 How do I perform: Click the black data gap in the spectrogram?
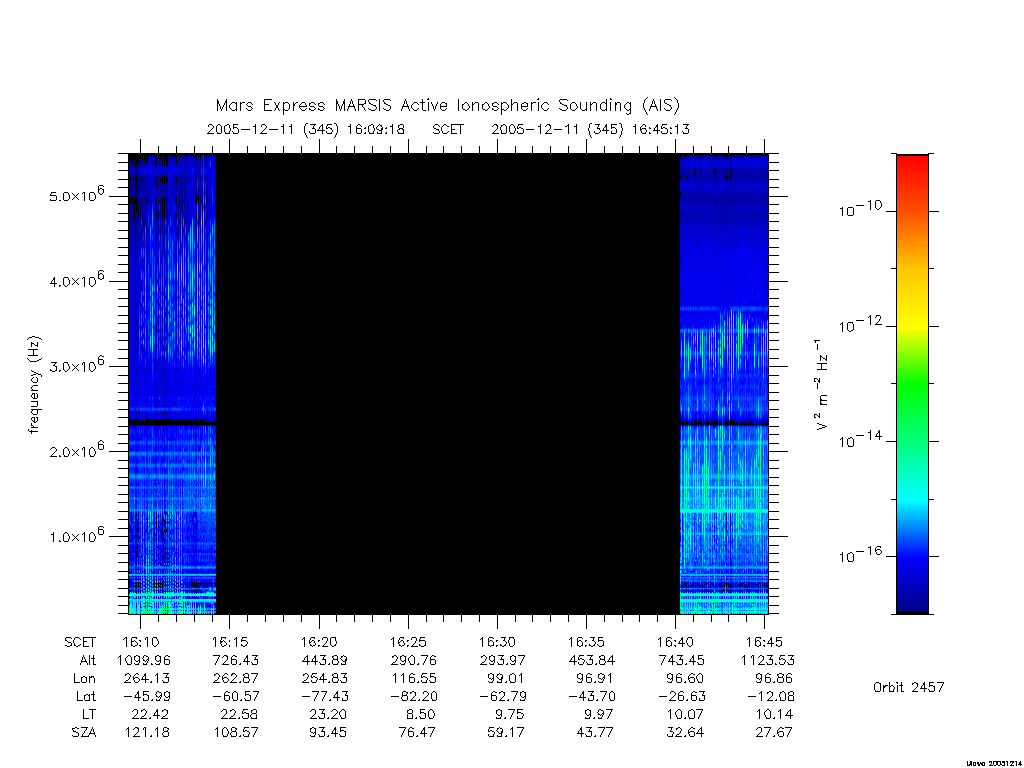click(448, 384)
